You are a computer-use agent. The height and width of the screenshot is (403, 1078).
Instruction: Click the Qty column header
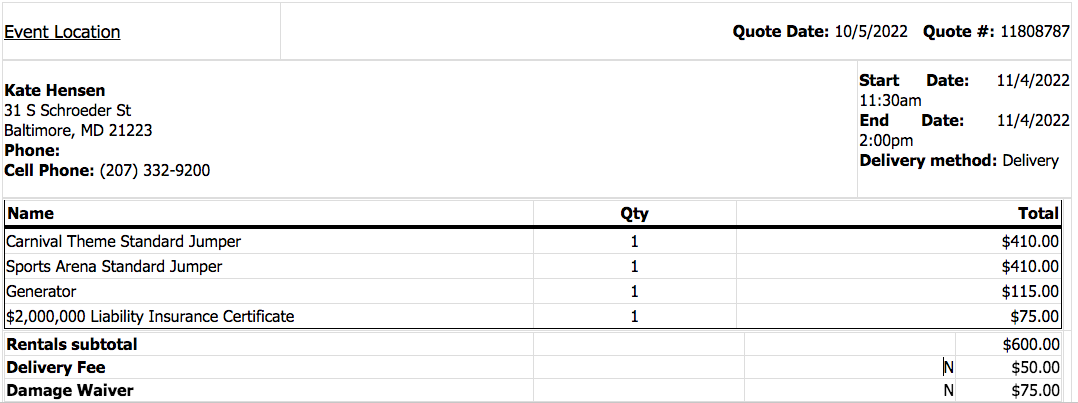click(634, 214)
